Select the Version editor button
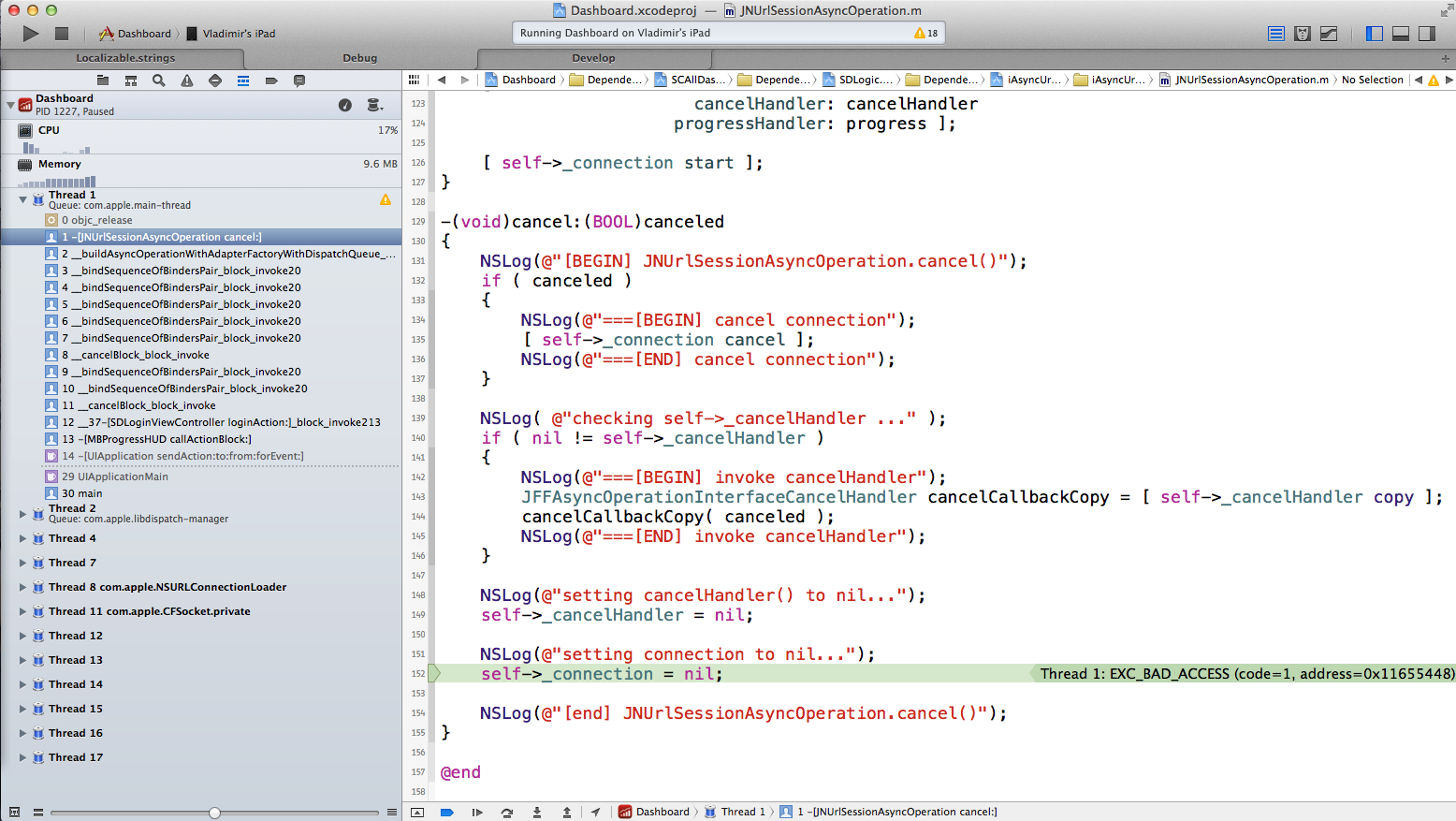This screenshot has height=821, width=1456. (1329, 34)
